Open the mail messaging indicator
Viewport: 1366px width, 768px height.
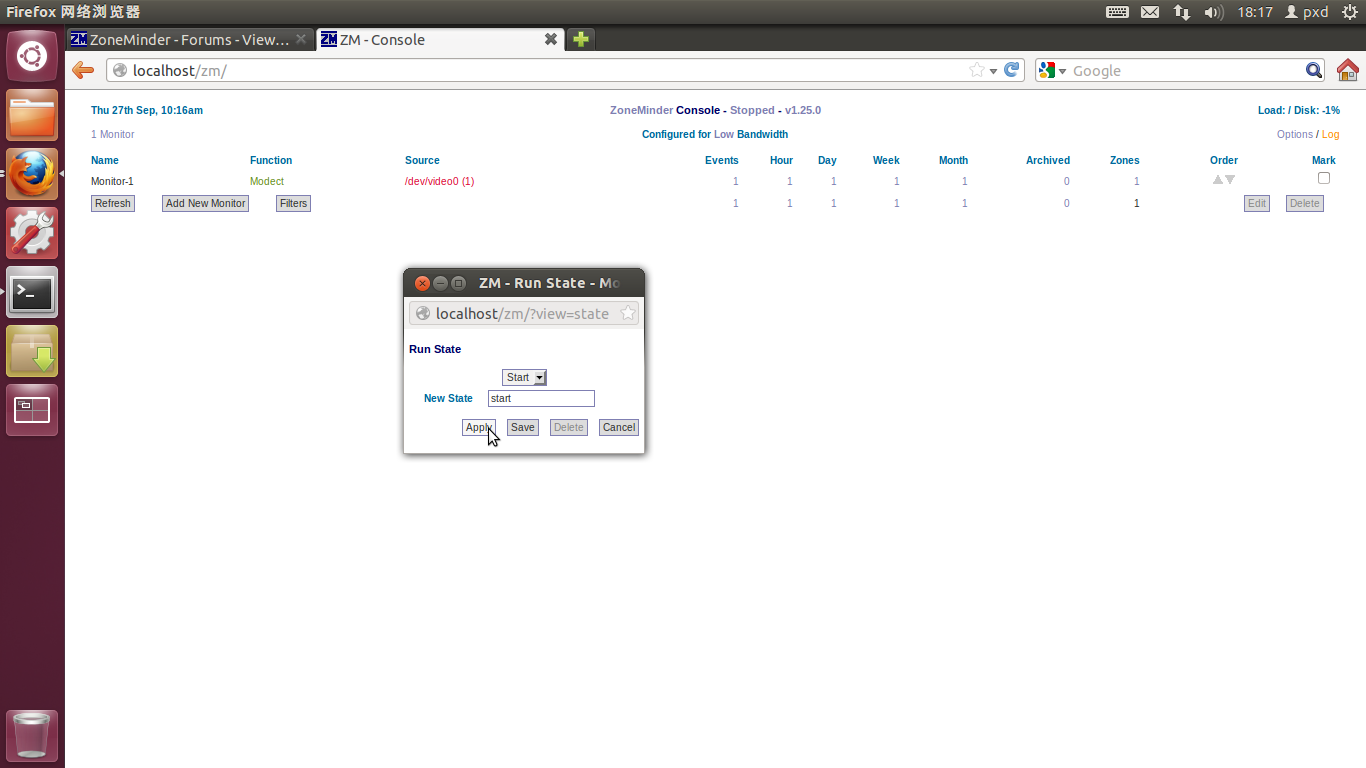coord(1150,12)
